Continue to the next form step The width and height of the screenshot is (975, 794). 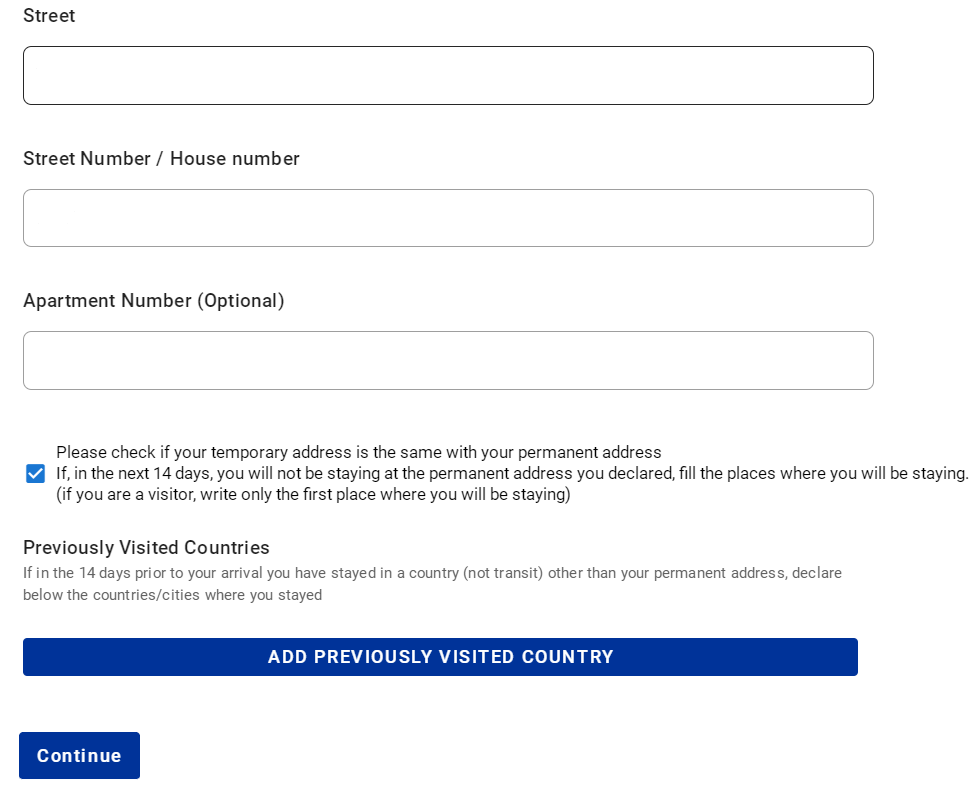click(80, 755)
